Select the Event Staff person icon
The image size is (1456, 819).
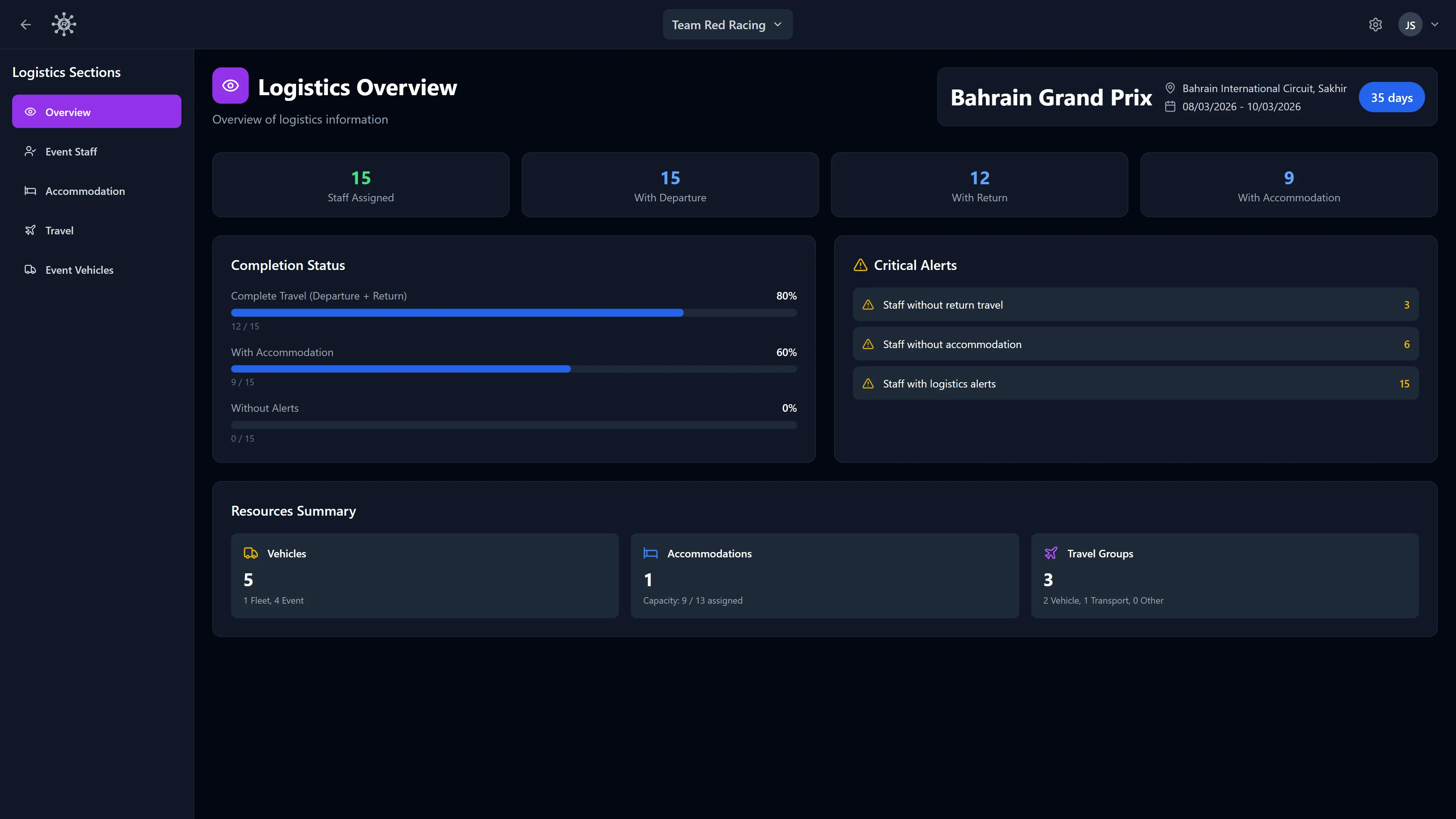[30, 151]
